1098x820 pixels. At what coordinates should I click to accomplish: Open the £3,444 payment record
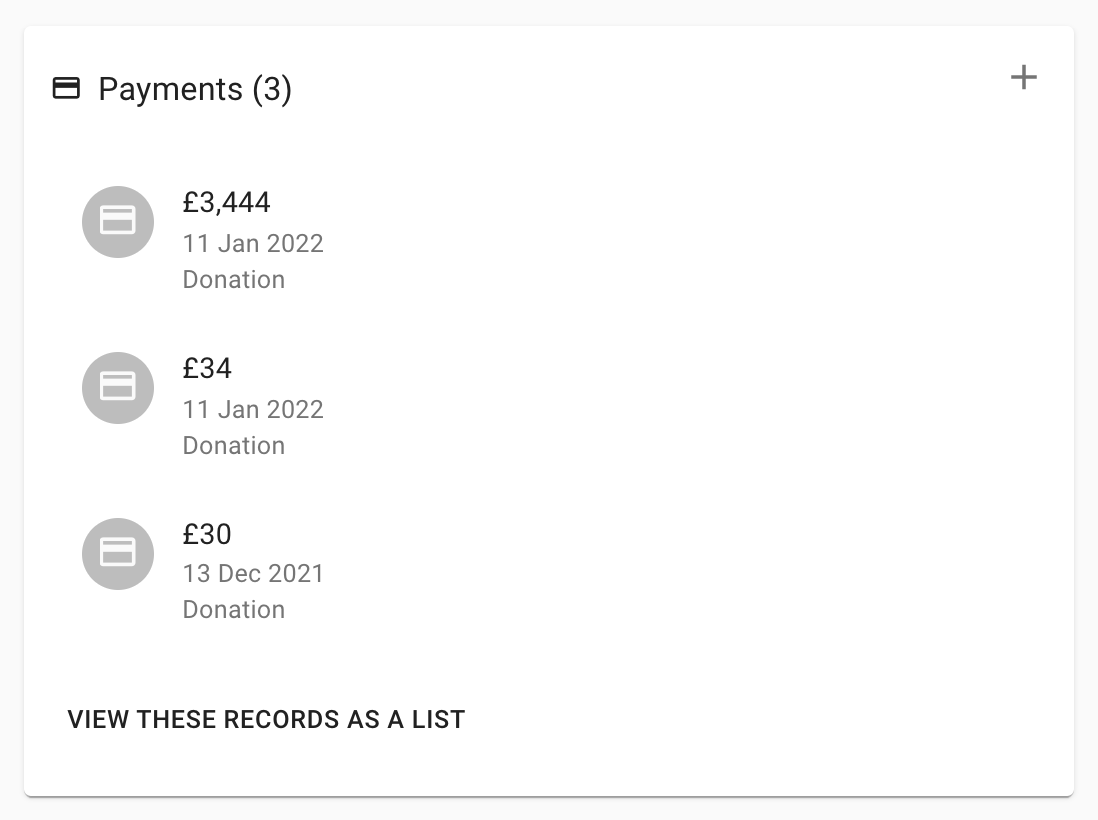pos(226,203)
